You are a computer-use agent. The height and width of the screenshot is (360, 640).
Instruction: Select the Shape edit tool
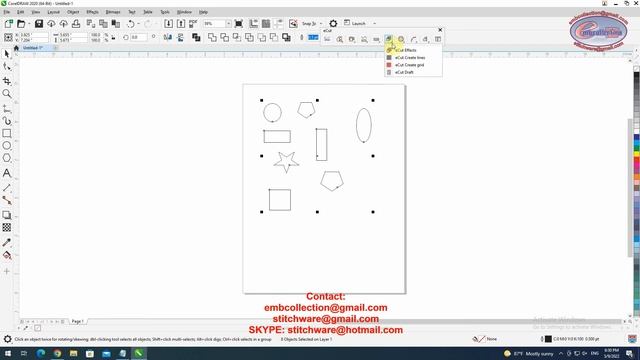[x=7, y=67]
